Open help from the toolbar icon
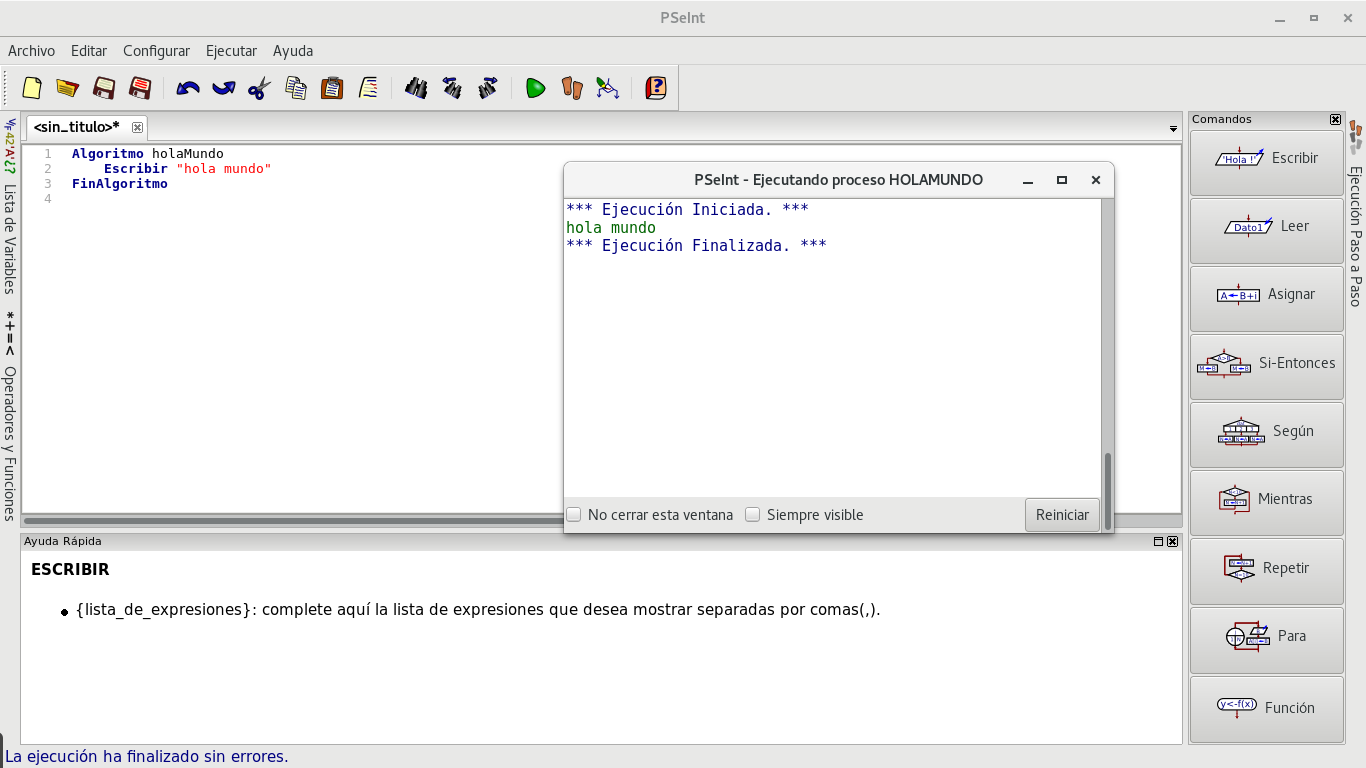The image size is (1366, 768). 655,88
